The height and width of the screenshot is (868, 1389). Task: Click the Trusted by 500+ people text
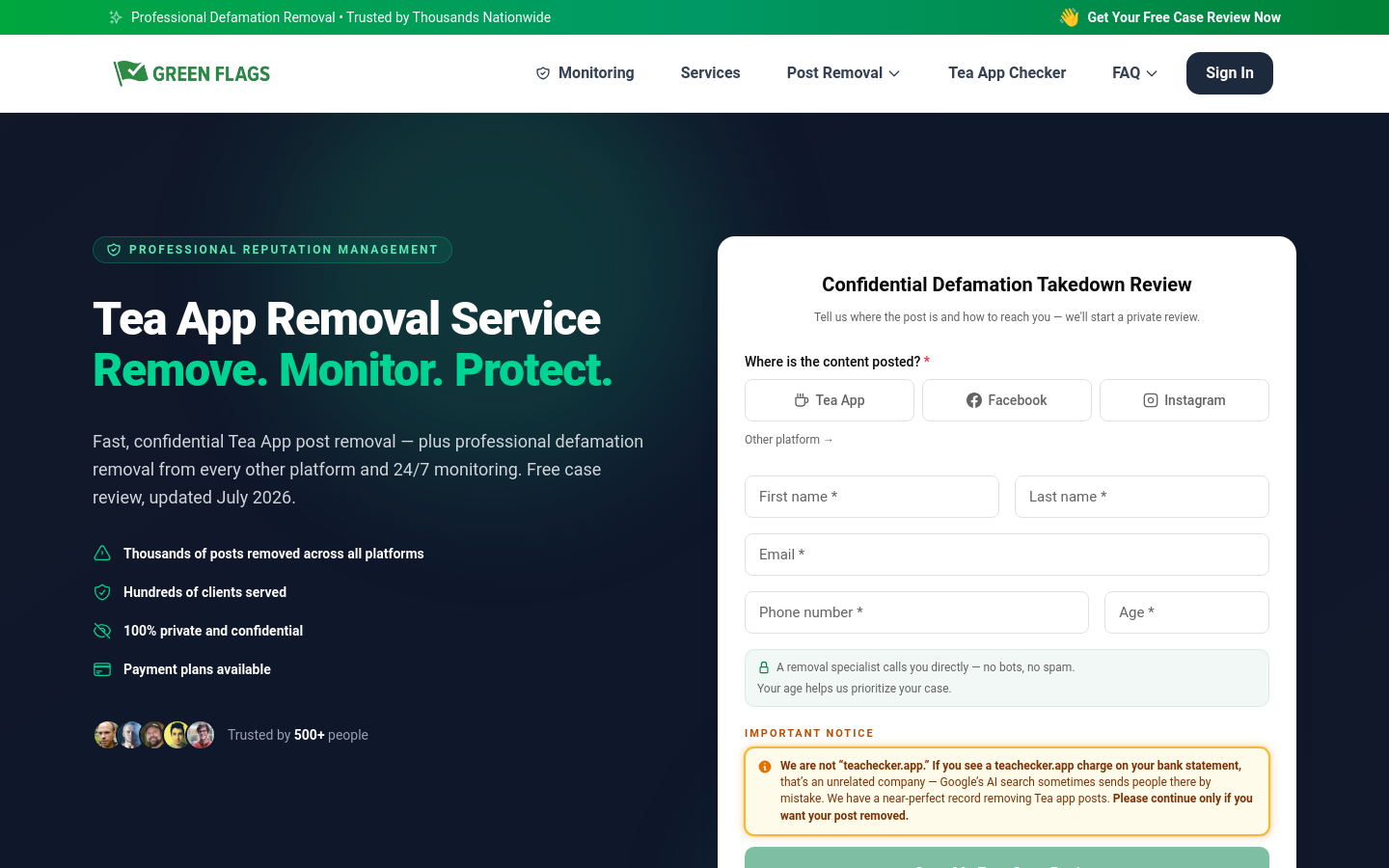point(298,735)
